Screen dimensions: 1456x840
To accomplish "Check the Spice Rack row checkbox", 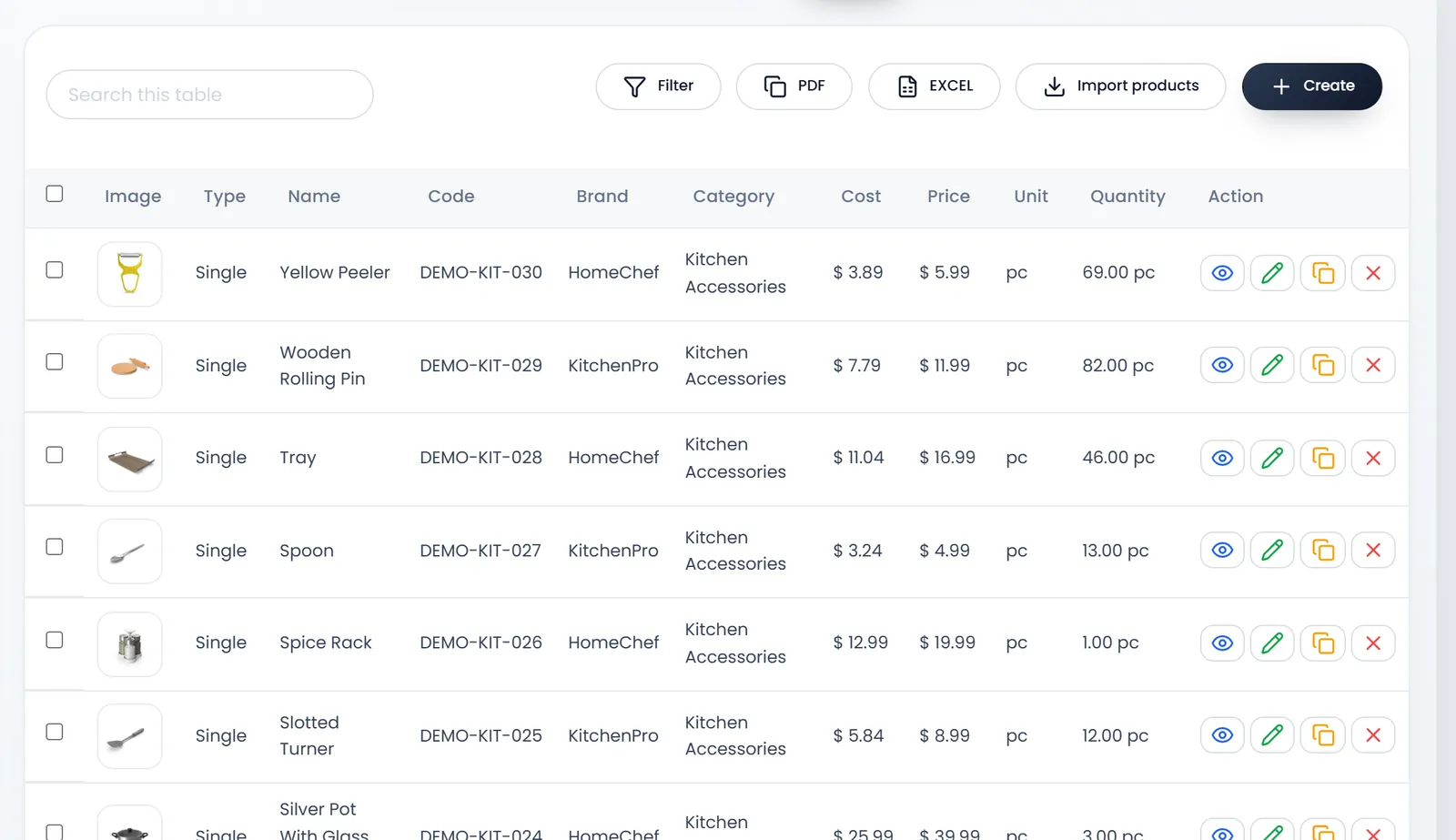I will pyautogui.click(x=55, y=641).
